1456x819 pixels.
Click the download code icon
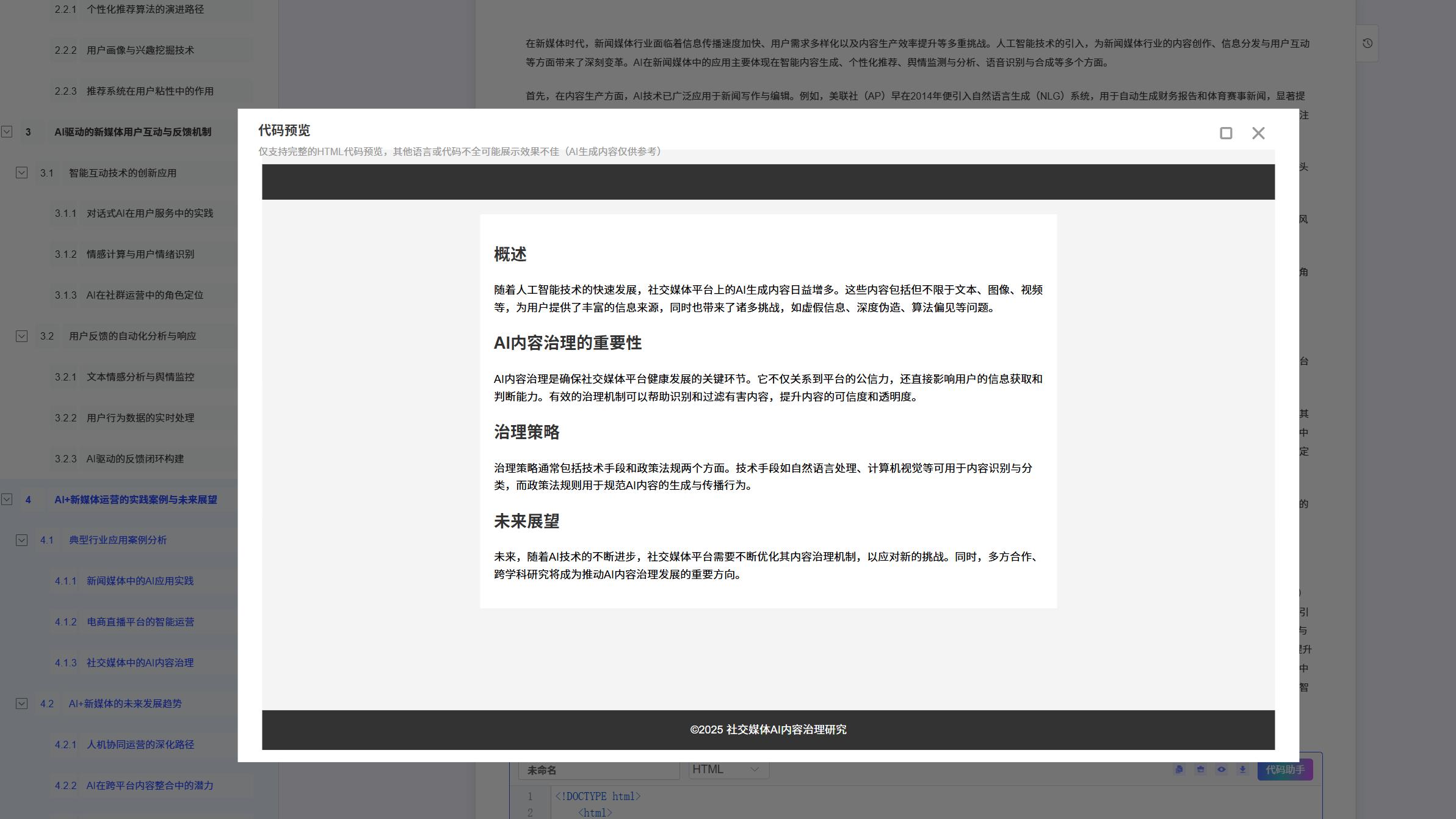point(1242,770)
